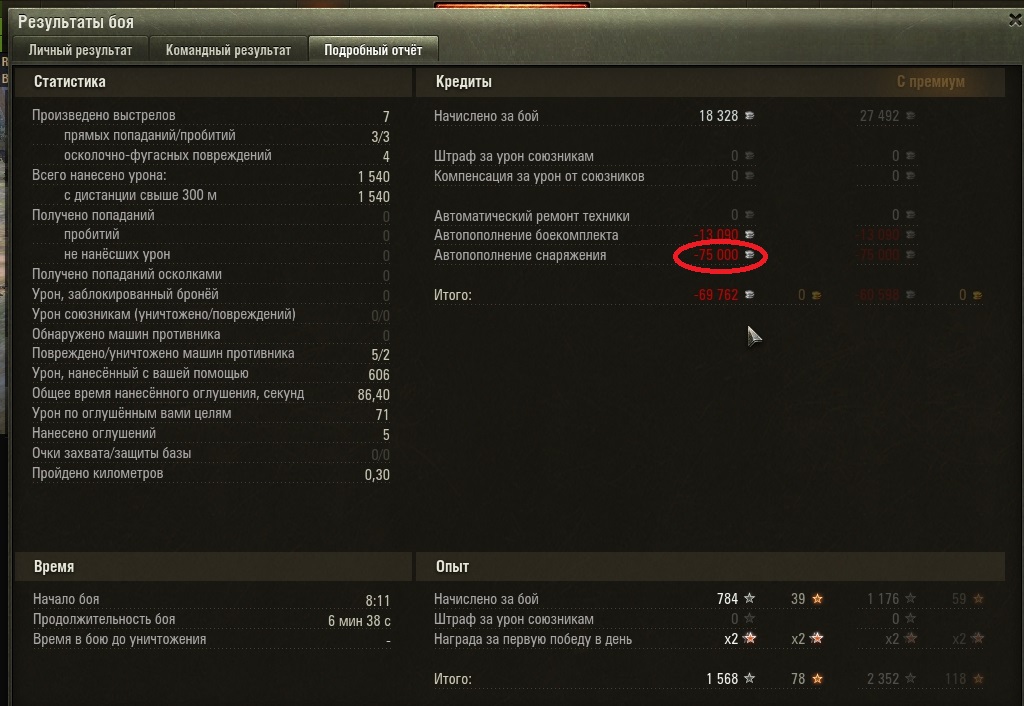The width and height of the screenshot is (1024, 706).
Task: Click credits icon beside -69 762 total
Action: [x=750, y=295]
